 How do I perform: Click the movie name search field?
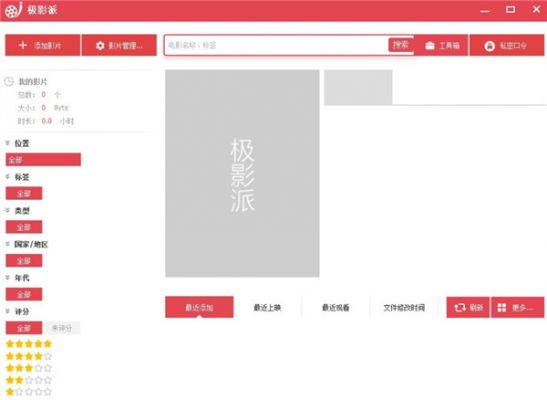[276, 45]
